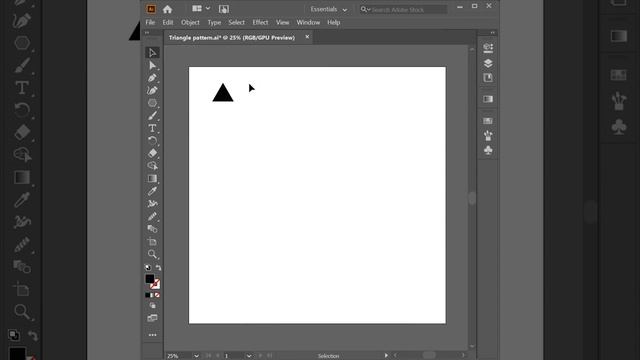The height and width of the screenshot is (360, 640).
Task: Open the zoom level dropdown
Action: pyautogui.click(x=196, y=356)
